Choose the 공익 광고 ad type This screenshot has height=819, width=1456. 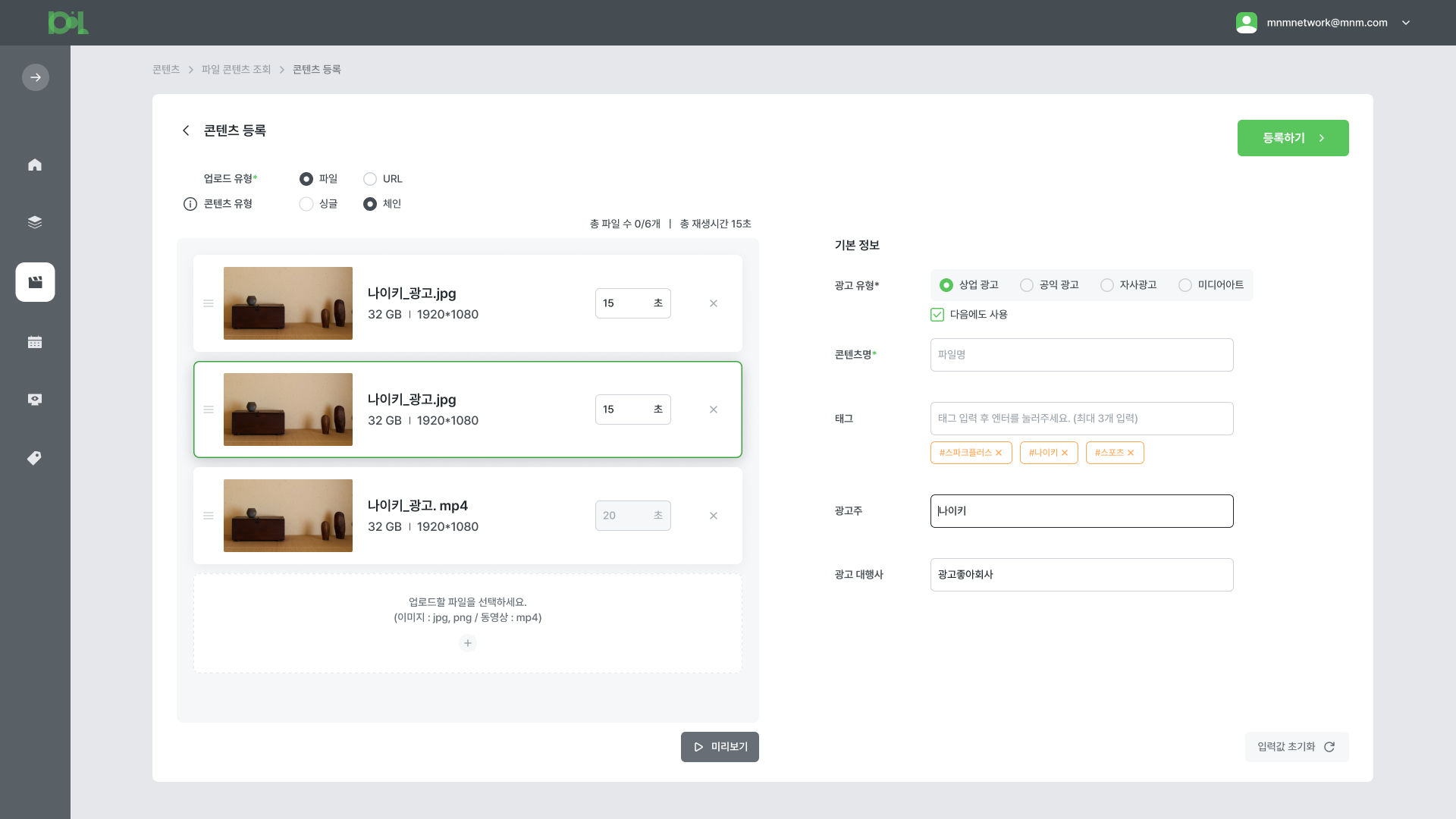tap(1027, 285)
